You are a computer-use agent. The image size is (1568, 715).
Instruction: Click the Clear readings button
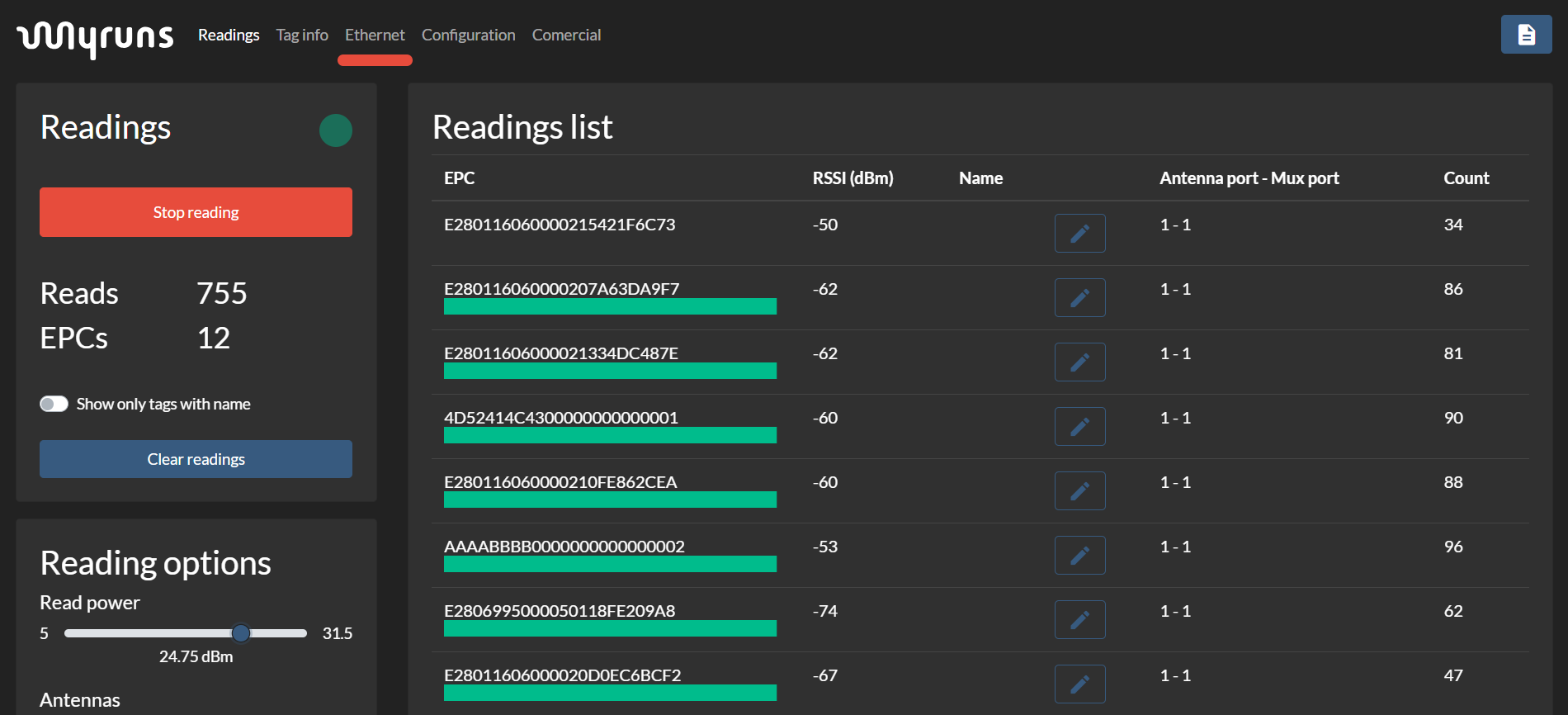click(196, 459)
